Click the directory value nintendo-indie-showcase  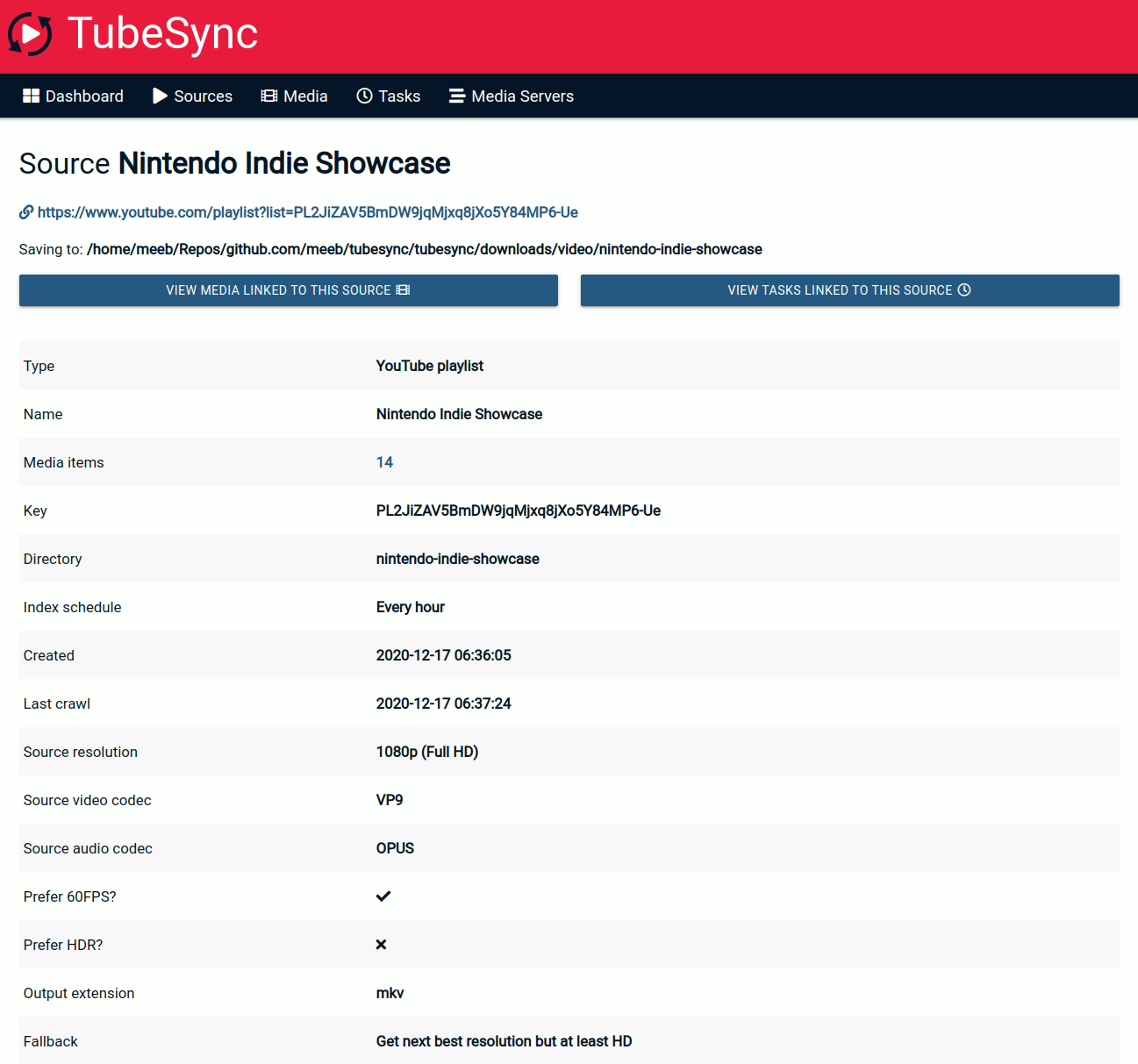[458, 559]
